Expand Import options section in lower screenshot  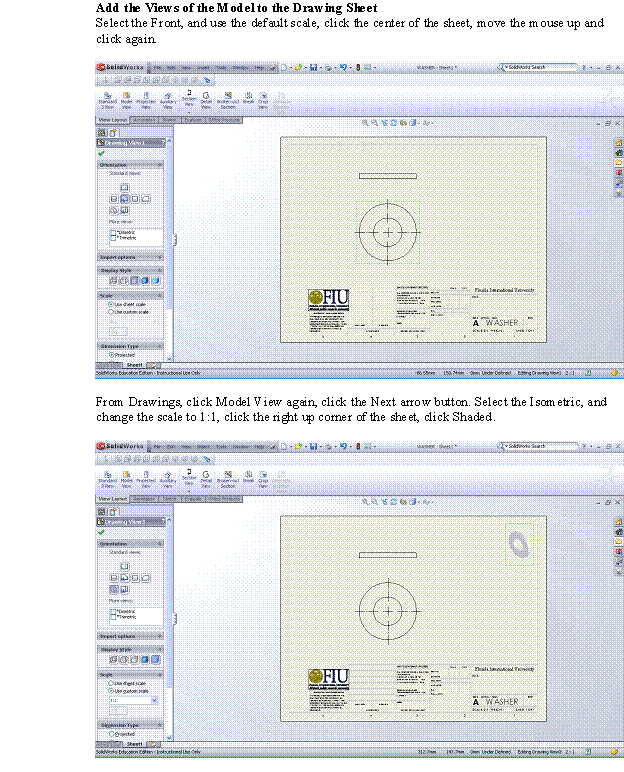(x=160, y=636)
